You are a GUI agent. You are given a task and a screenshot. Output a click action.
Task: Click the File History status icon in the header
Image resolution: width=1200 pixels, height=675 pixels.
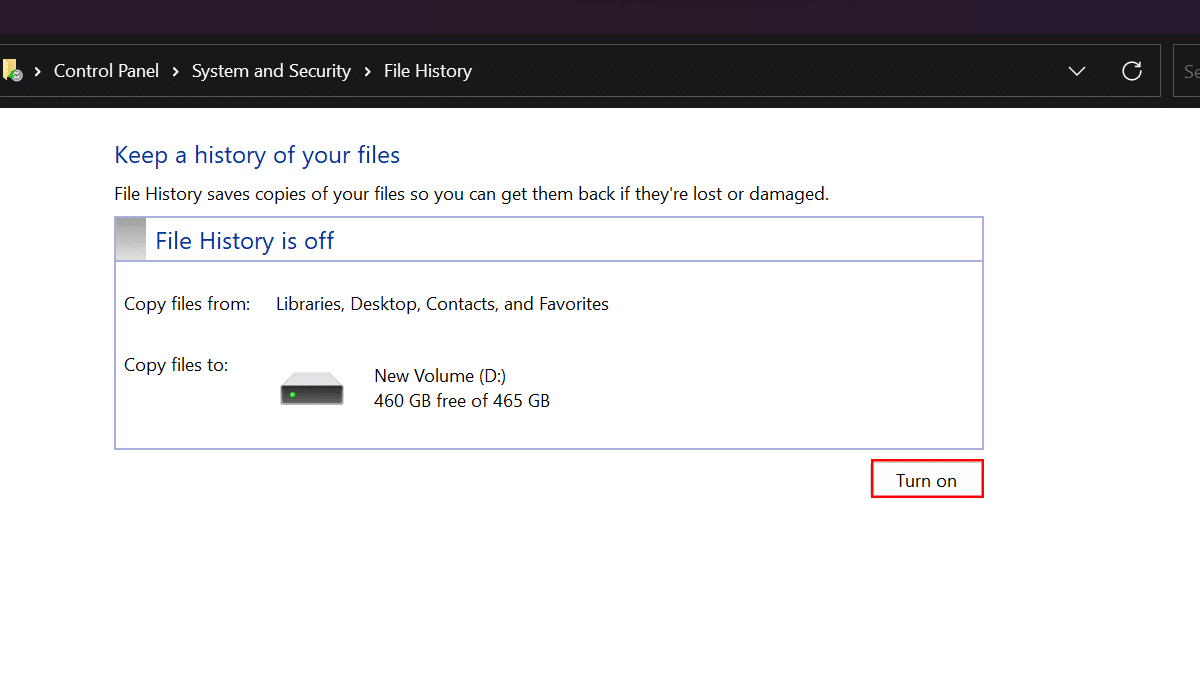(x=131, y=238)
